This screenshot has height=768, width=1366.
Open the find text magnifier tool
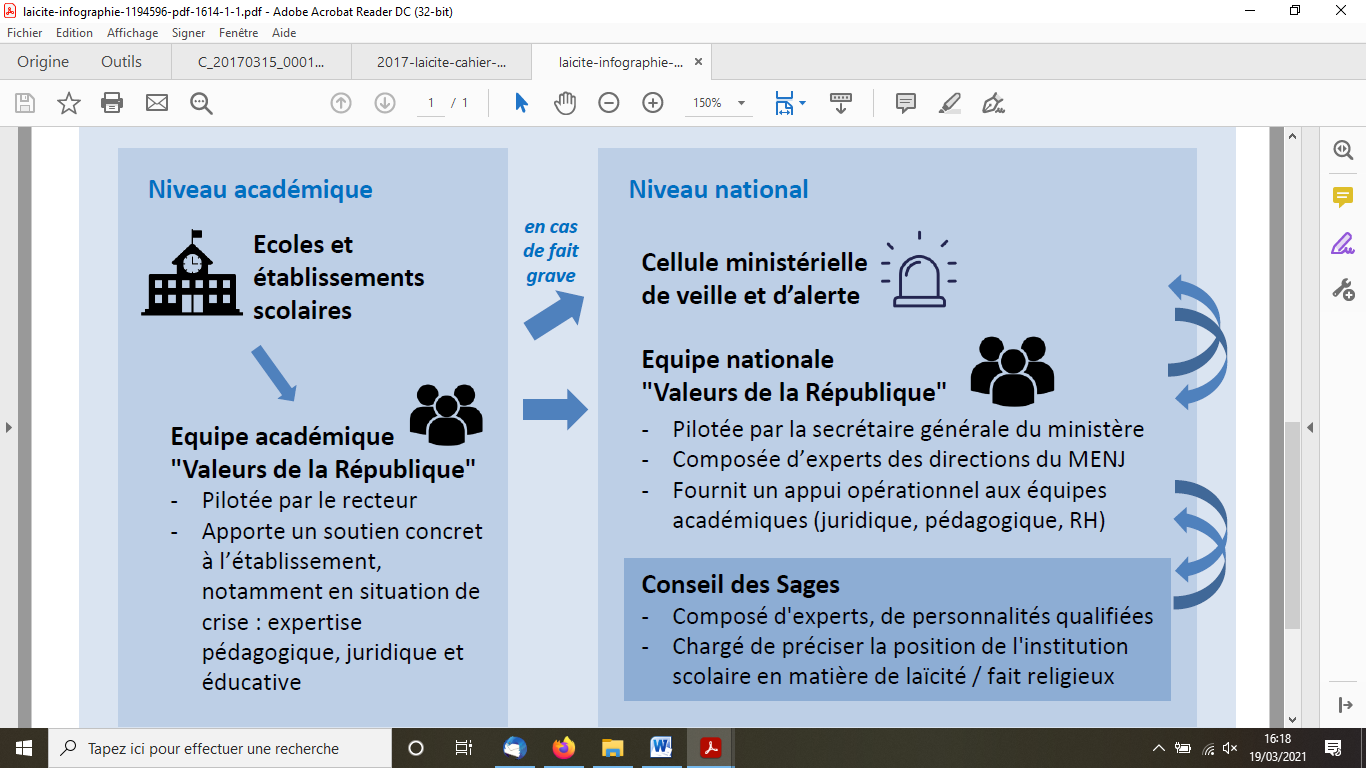[x=201, y=103]
